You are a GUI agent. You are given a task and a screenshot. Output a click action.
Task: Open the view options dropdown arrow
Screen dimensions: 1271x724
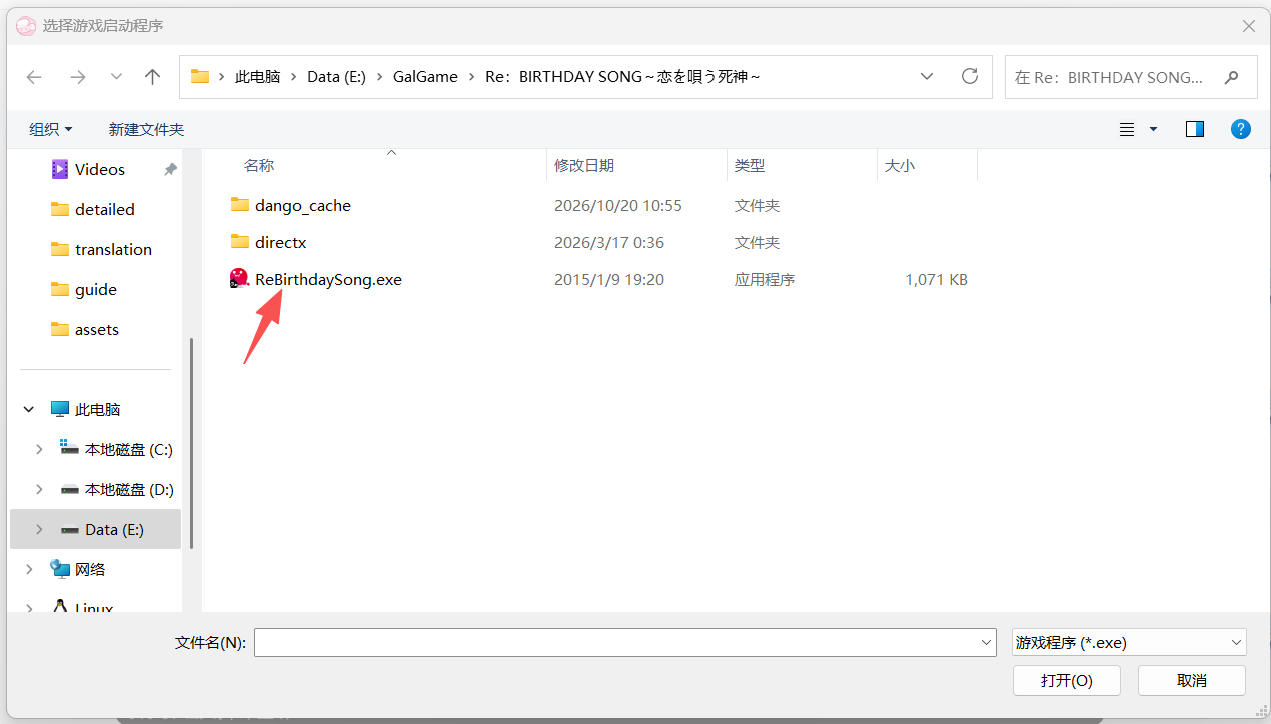(1153, 129)
